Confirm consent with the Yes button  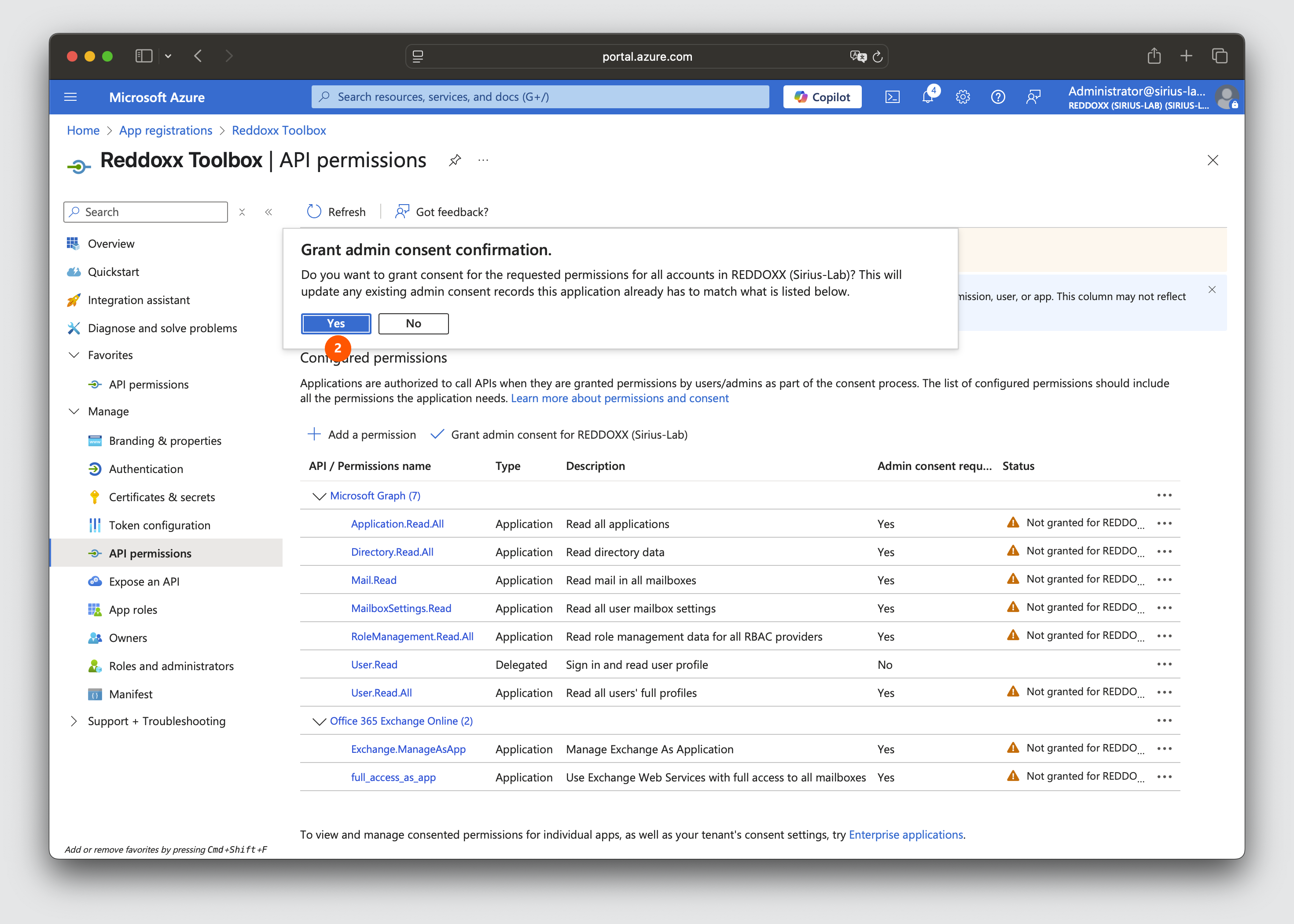pos(336,324)
